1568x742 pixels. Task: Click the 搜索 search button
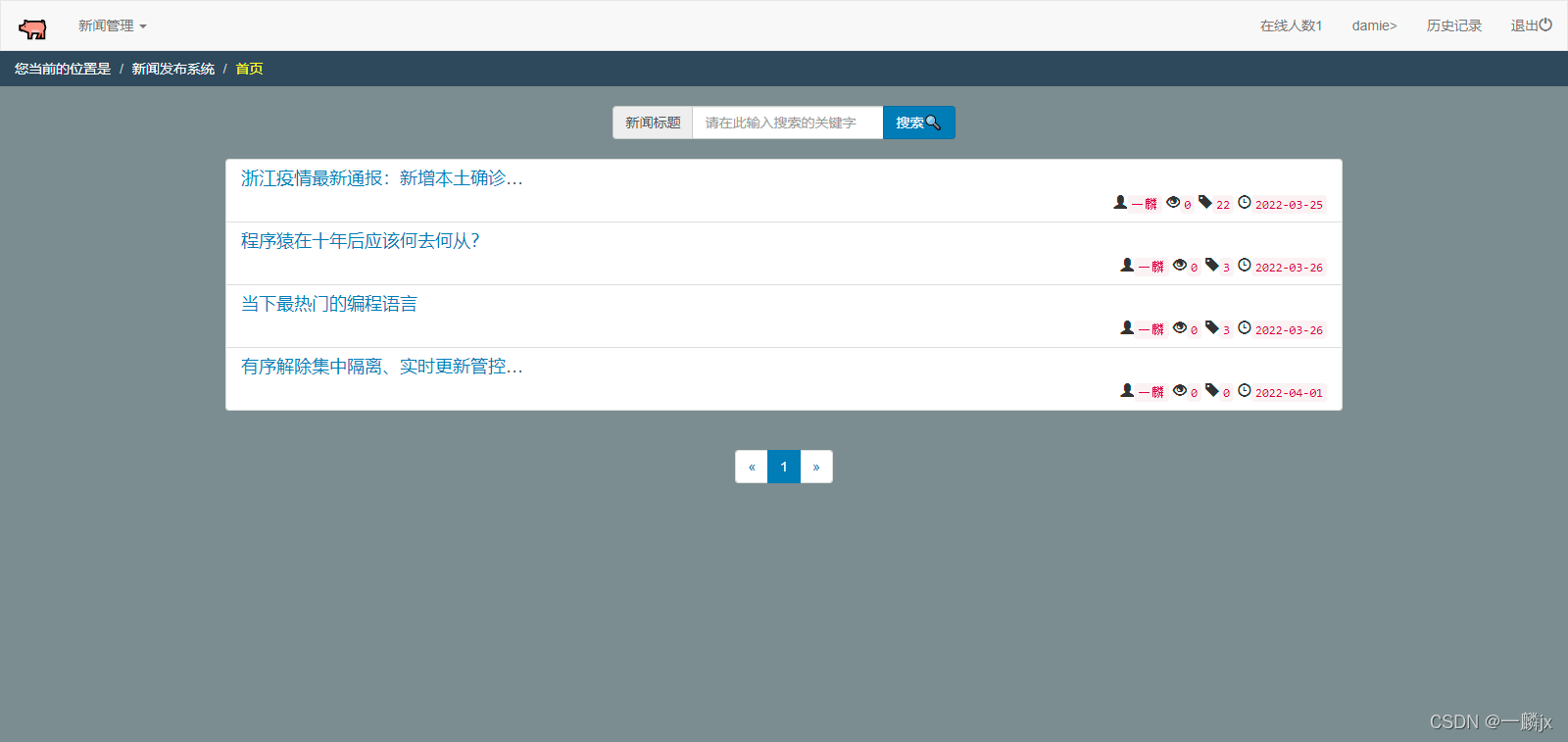(918, 123)
